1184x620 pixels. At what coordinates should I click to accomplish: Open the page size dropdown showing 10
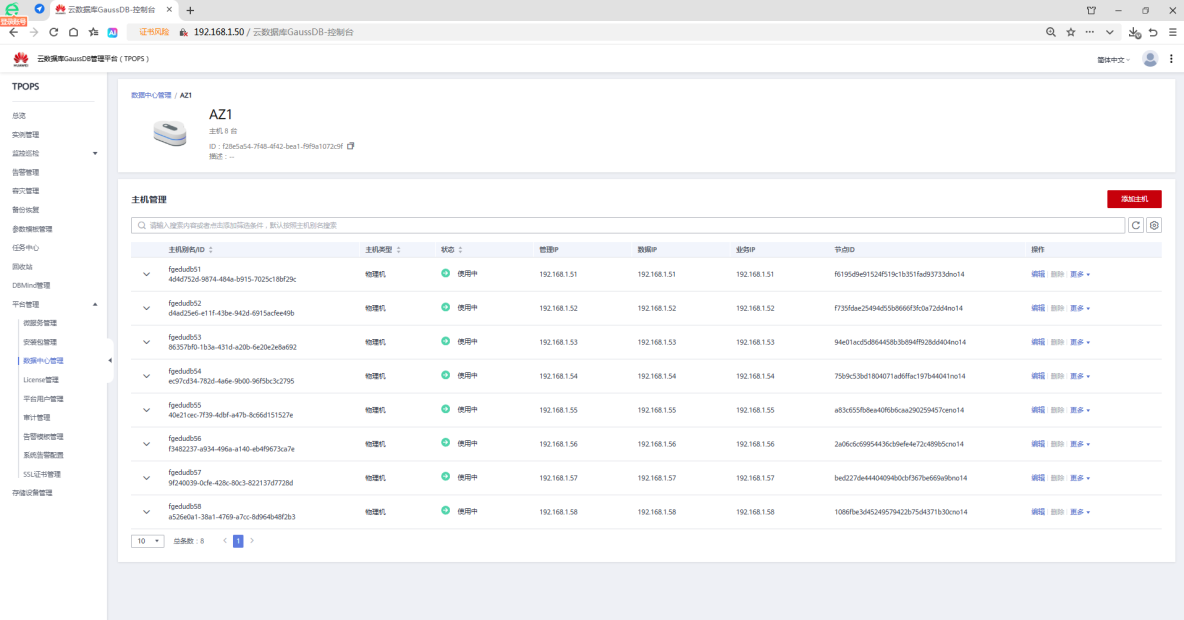147,541
